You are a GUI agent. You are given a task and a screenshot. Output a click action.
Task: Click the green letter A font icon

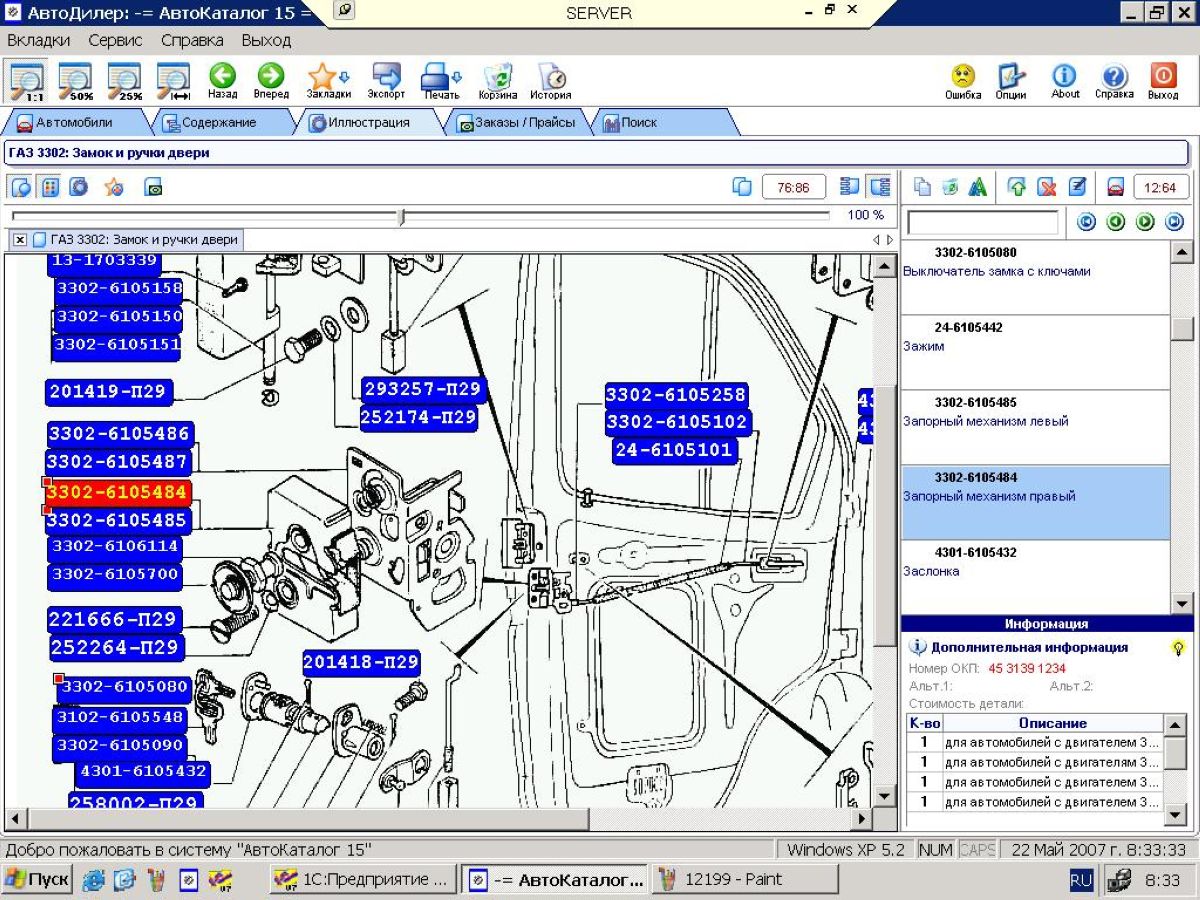coord(977,187)
